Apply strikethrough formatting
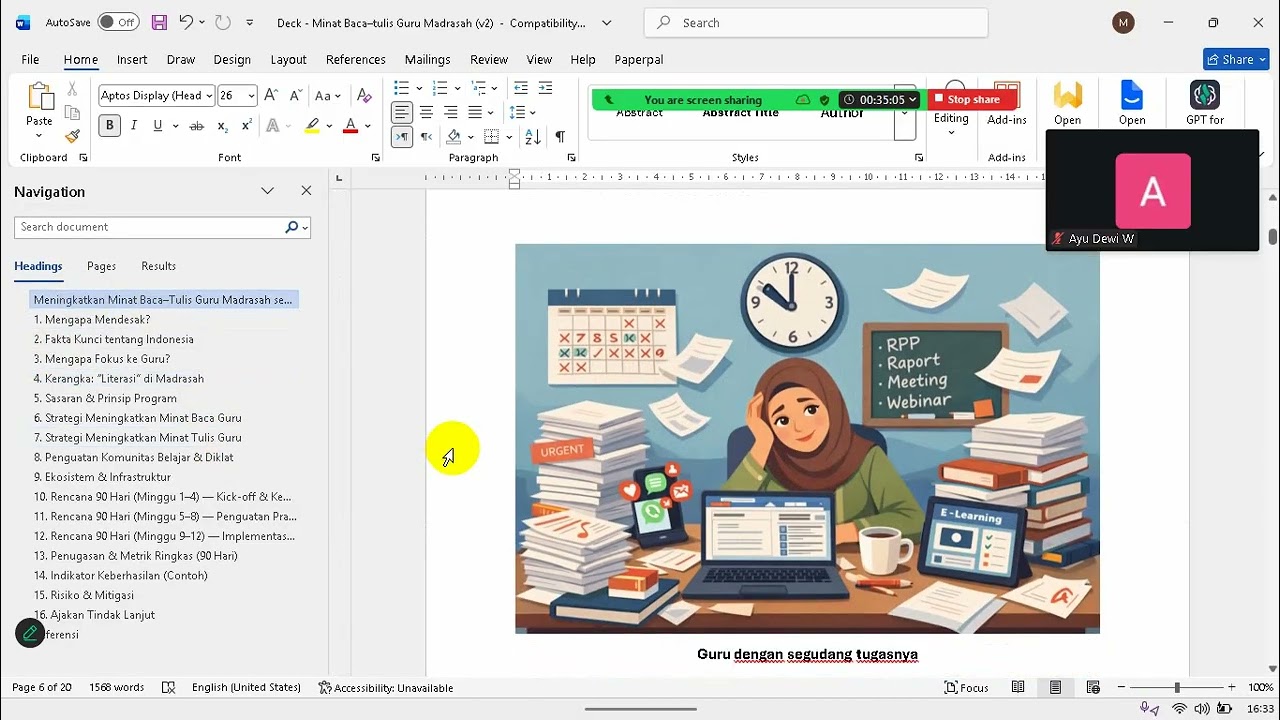 [x=196, y=126]
